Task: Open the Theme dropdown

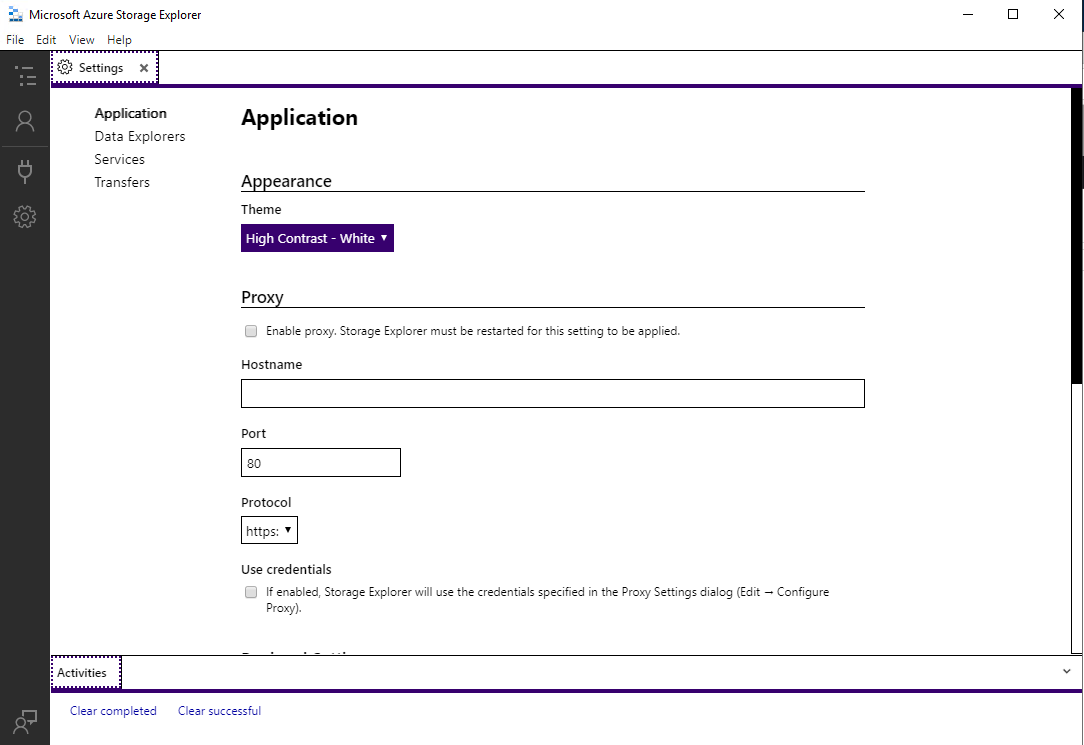Action: tap(317, 238)
